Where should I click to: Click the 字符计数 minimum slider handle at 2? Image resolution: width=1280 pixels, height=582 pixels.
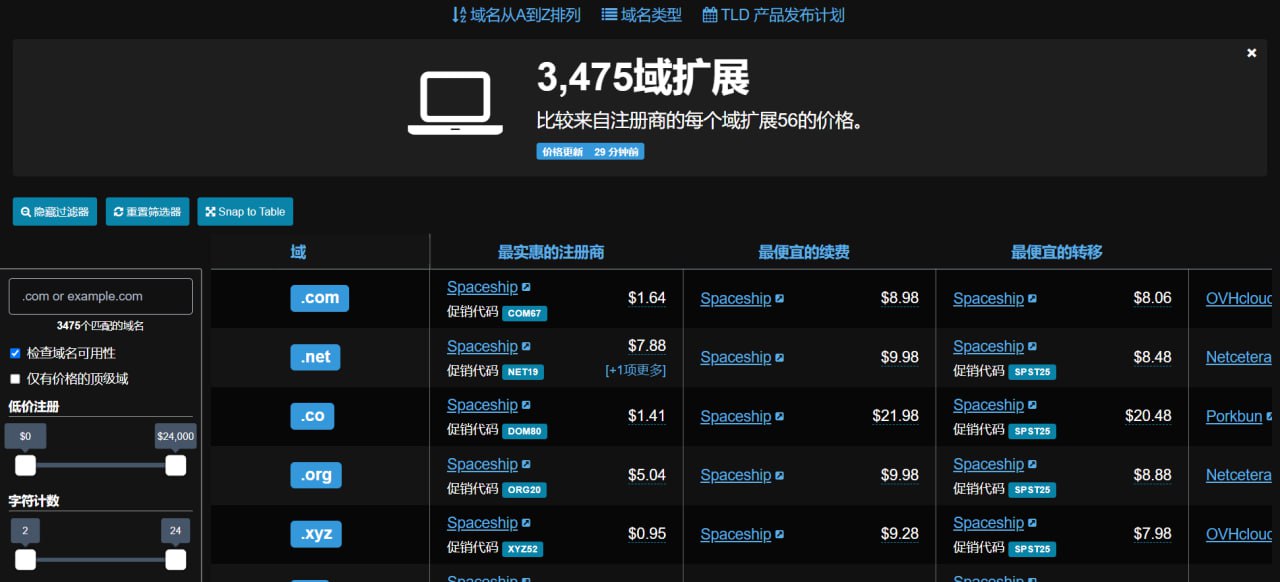[x=25, y=560]
